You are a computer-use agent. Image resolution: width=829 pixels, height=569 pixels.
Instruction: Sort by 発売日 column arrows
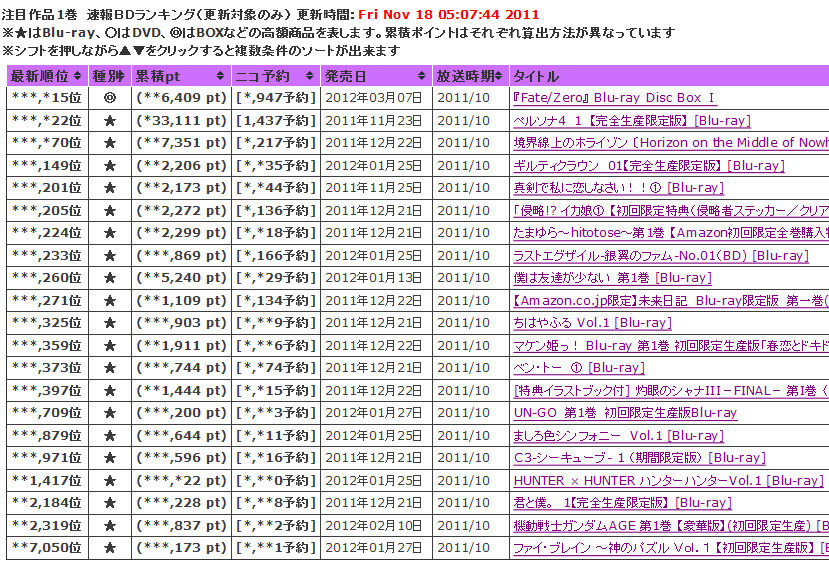[421, 76]
